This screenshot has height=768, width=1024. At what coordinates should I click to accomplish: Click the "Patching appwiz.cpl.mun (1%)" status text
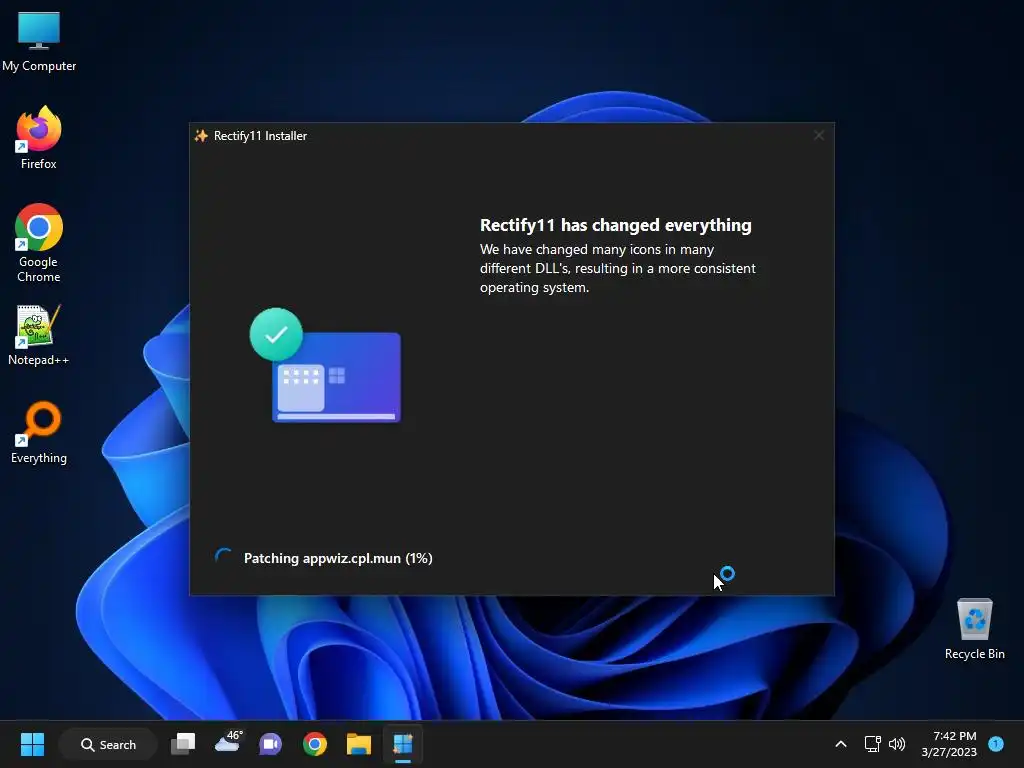338,558
